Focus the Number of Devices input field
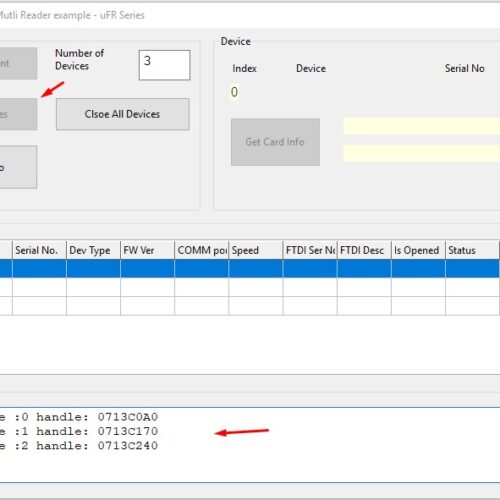500x500 pixels. pos(165,65)
